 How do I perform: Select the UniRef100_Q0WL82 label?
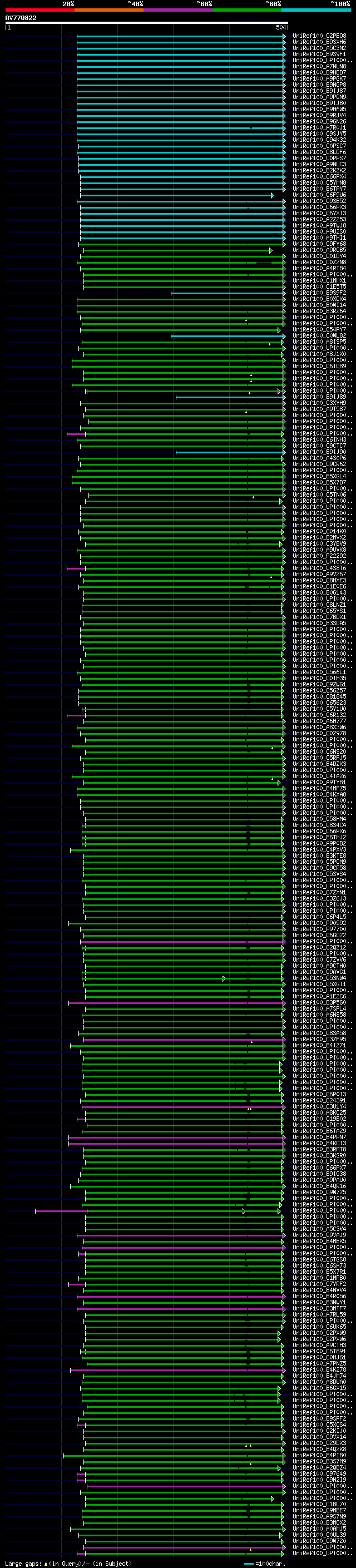[319, 336]
